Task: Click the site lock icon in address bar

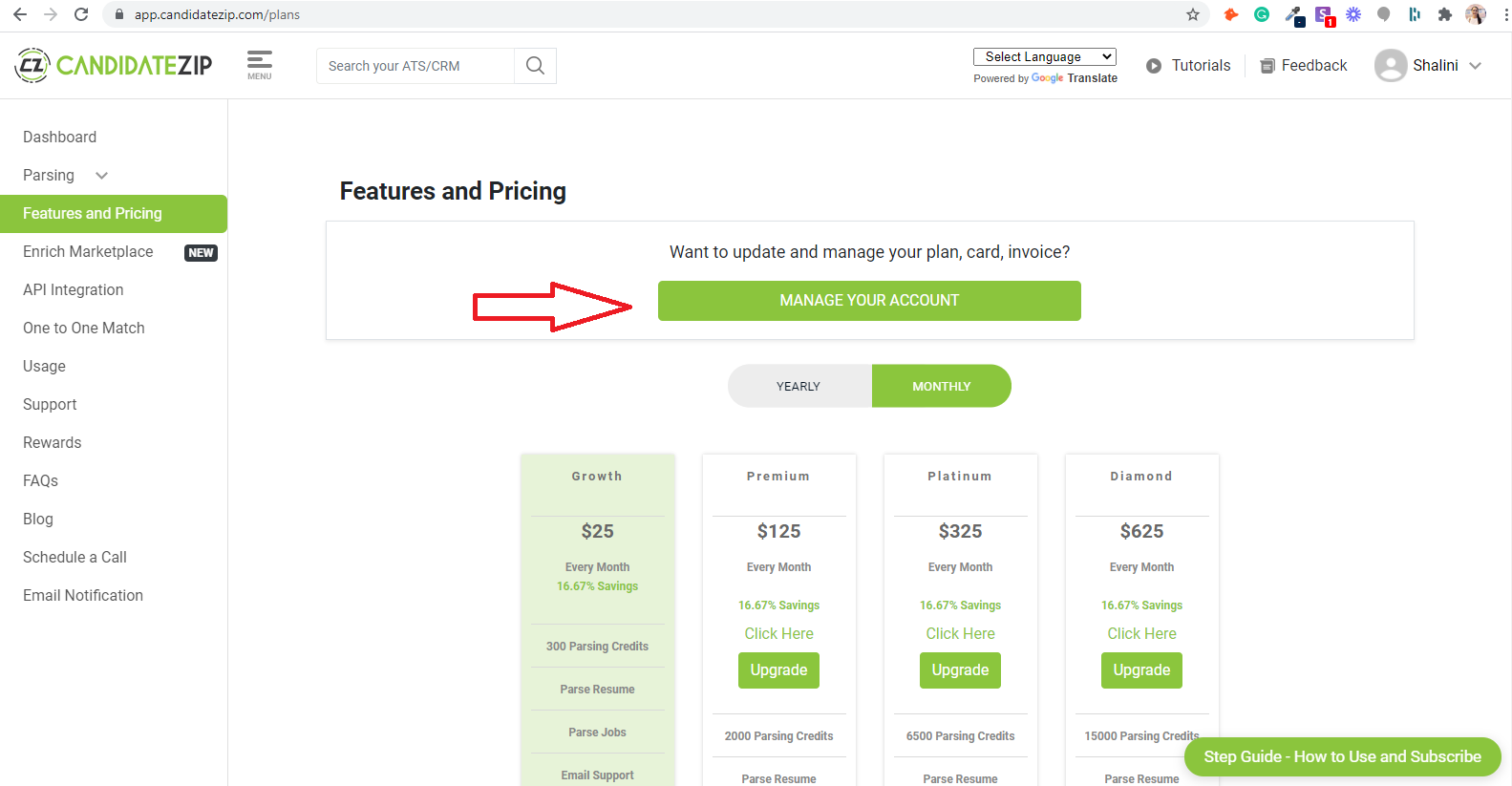Action: click(x=119, y=14)
